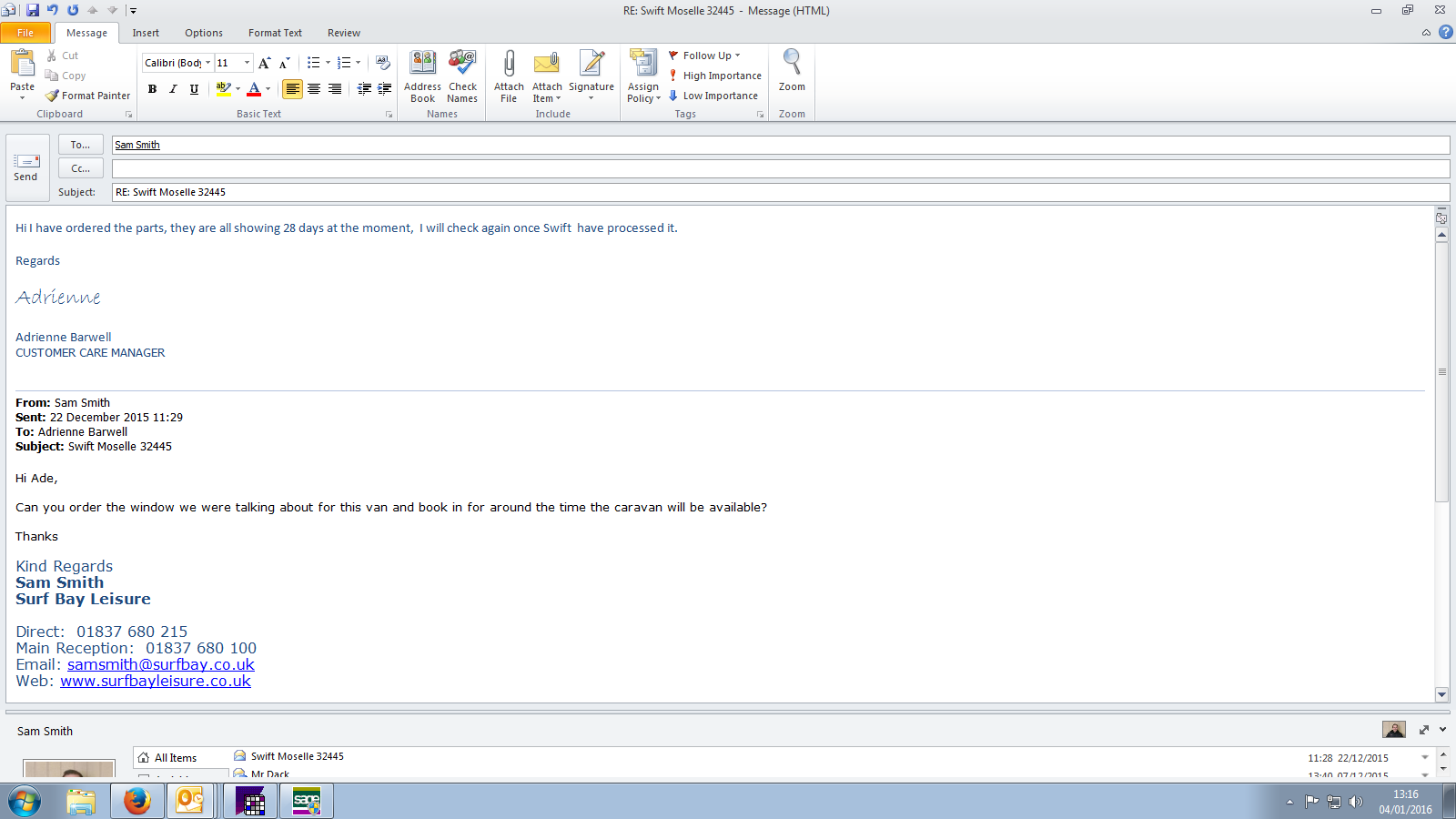This screenshot has height=819, width=1456.
Task: Align text to the right
Action: [x=335, y=88]
